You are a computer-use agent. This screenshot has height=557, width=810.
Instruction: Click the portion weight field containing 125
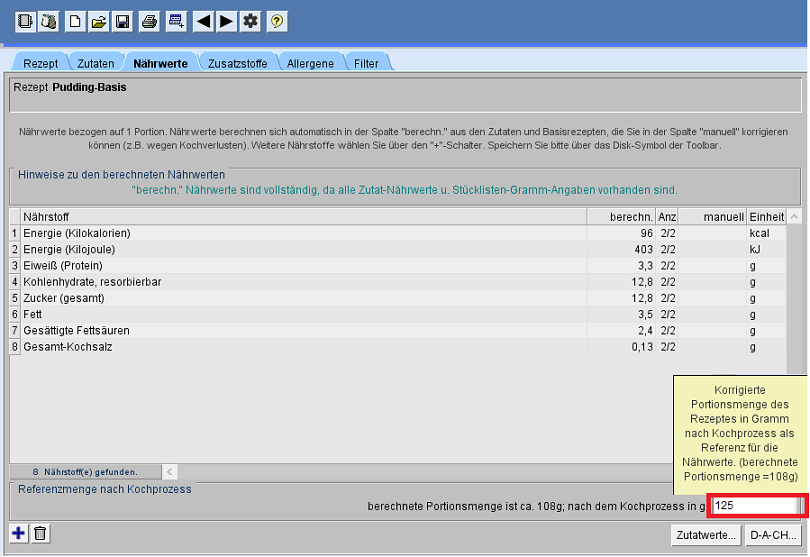point(755,506)
